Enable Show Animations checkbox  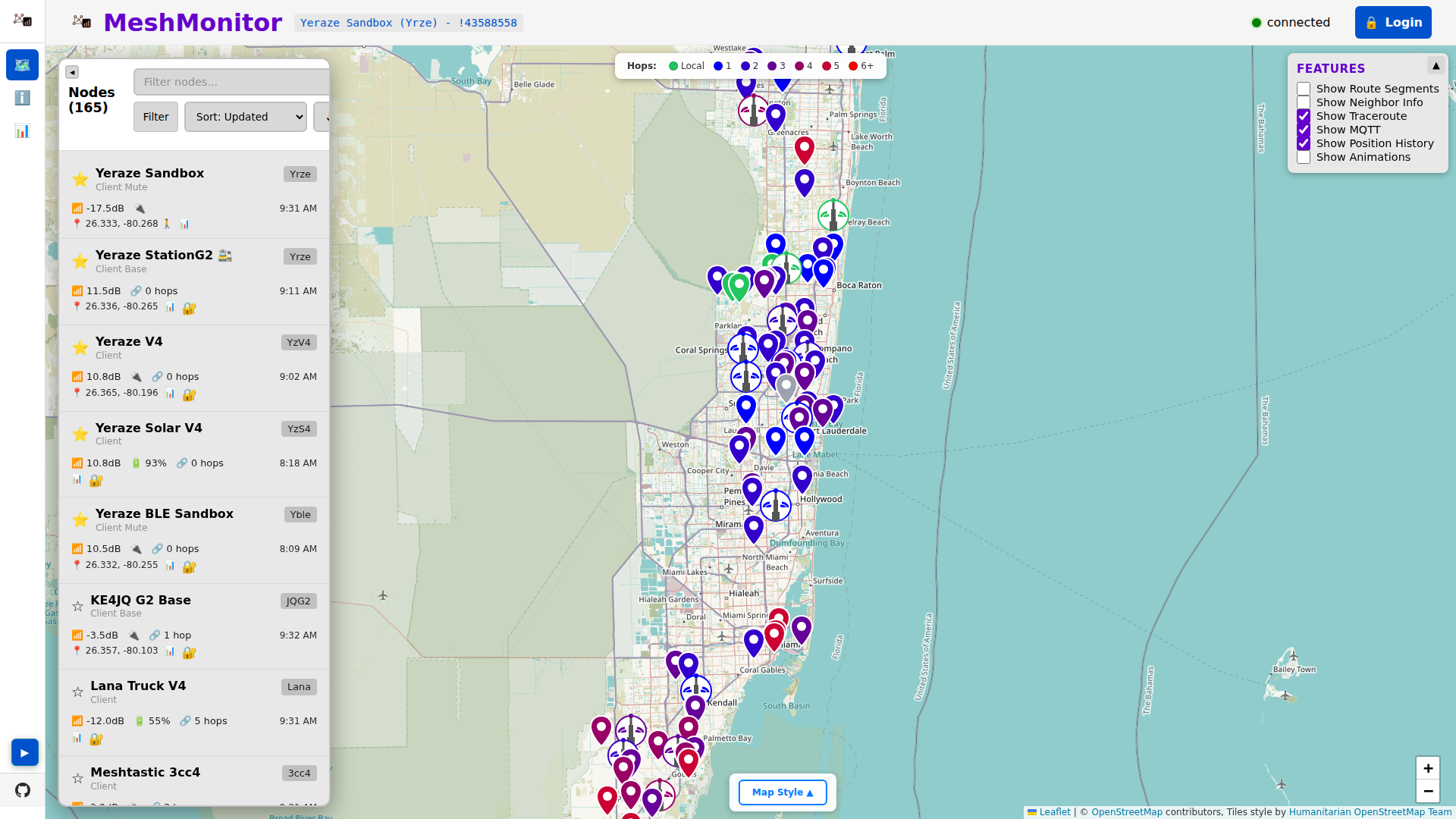[x=1304, y=157]
